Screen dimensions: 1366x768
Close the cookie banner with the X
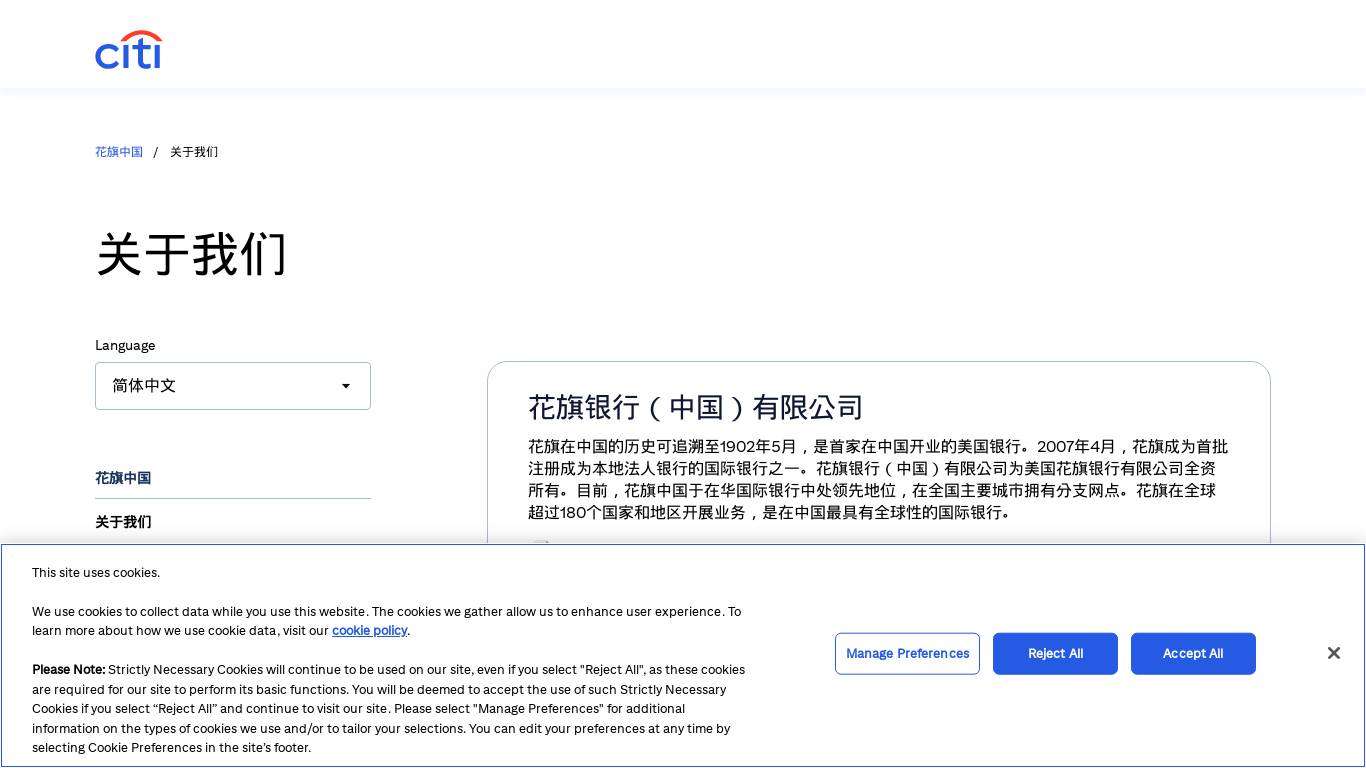click(x=1333, y=653)
